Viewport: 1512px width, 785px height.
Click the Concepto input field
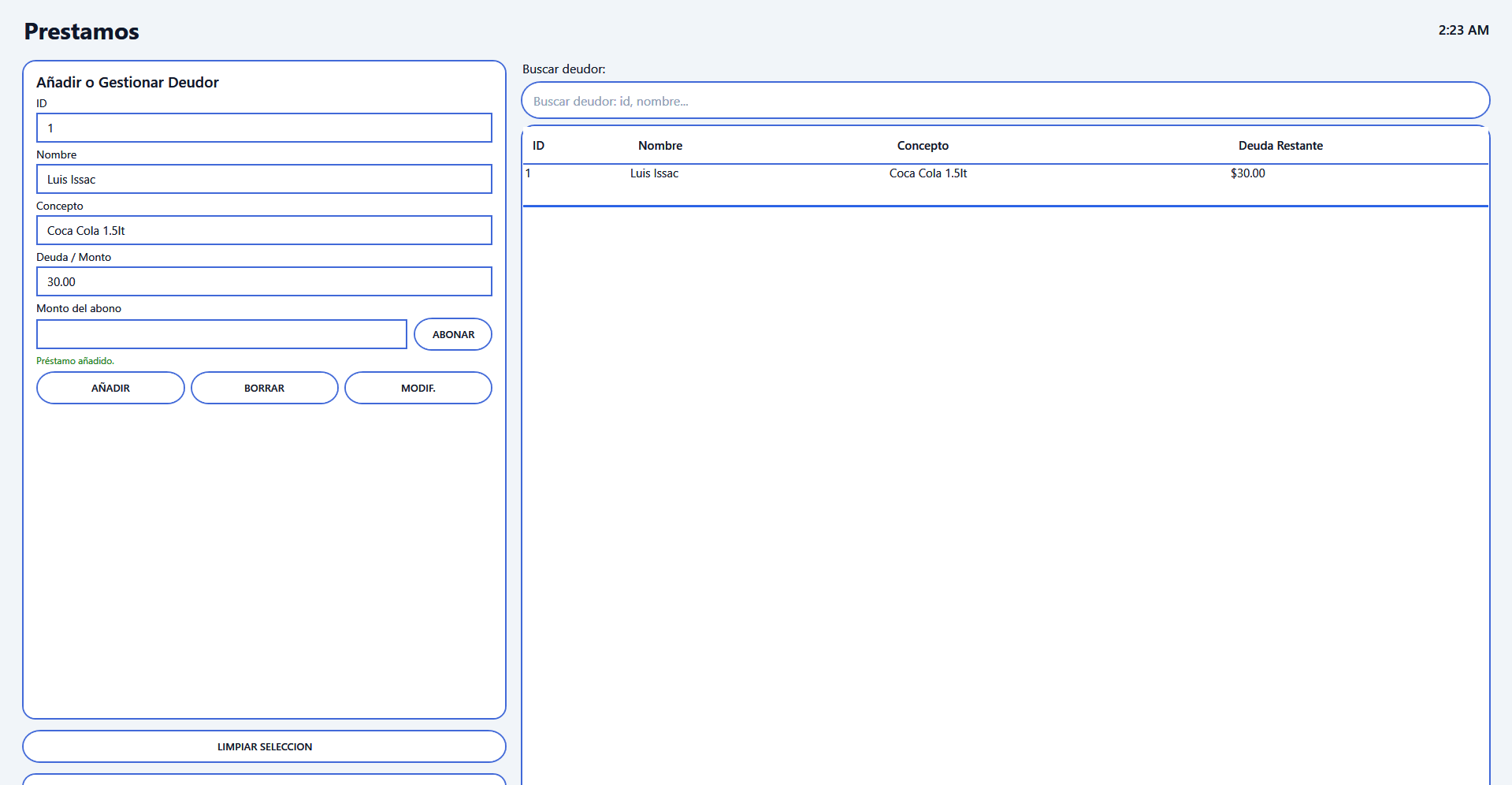(x=265, y=230)
